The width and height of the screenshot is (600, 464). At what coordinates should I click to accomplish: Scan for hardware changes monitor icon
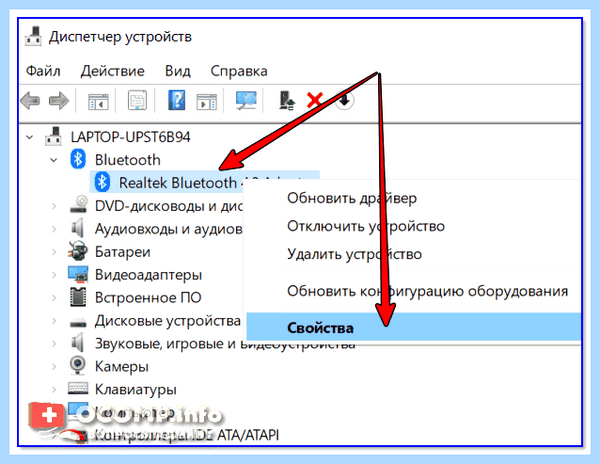[246, 101]
